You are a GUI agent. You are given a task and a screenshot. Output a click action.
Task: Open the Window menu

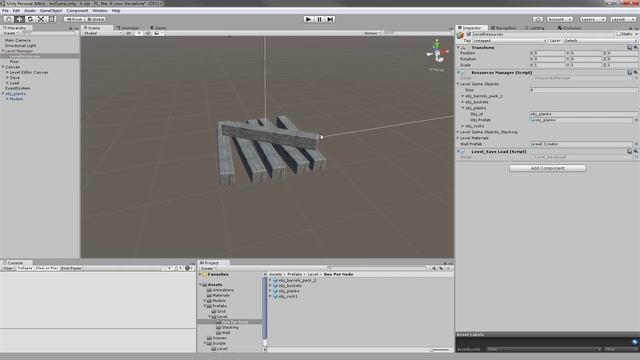[x=100, y=11]
